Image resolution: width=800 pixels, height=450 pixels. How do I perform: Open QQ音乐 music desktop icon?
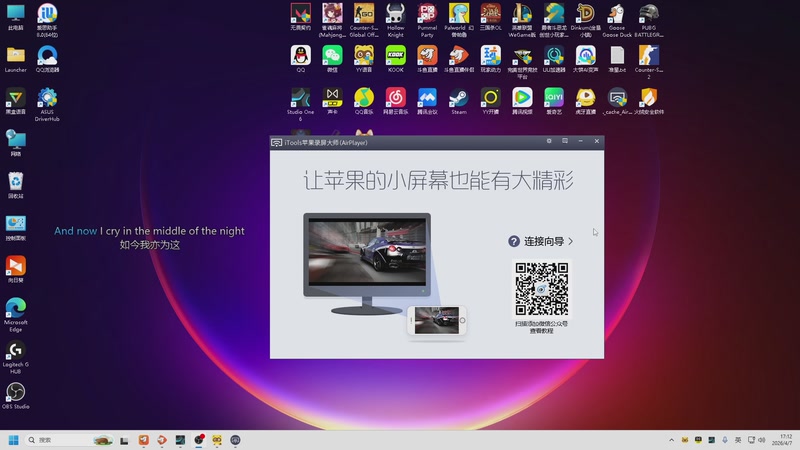click(364, 101)
